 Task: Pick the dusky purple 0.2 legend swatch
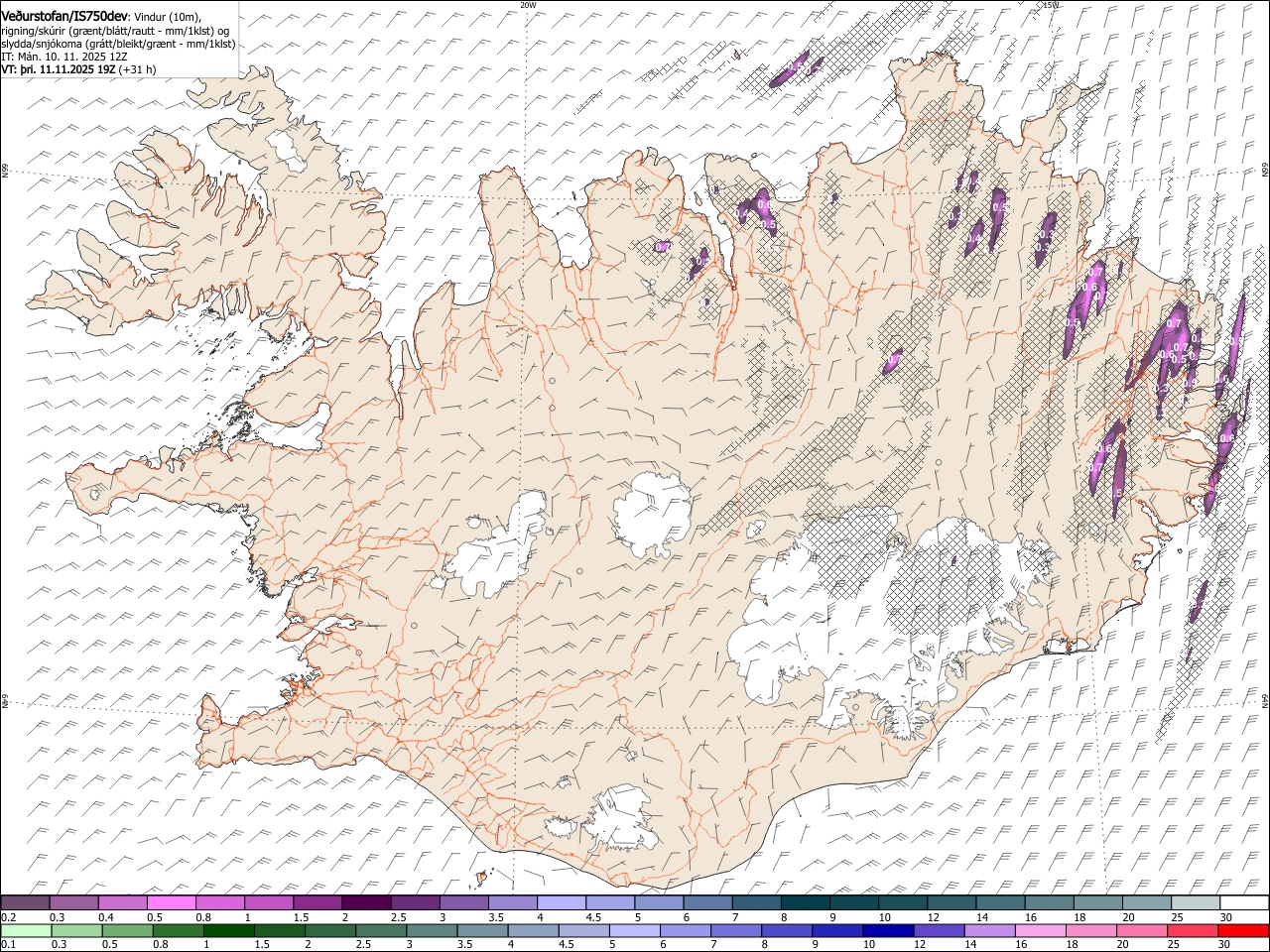point(25,903)
